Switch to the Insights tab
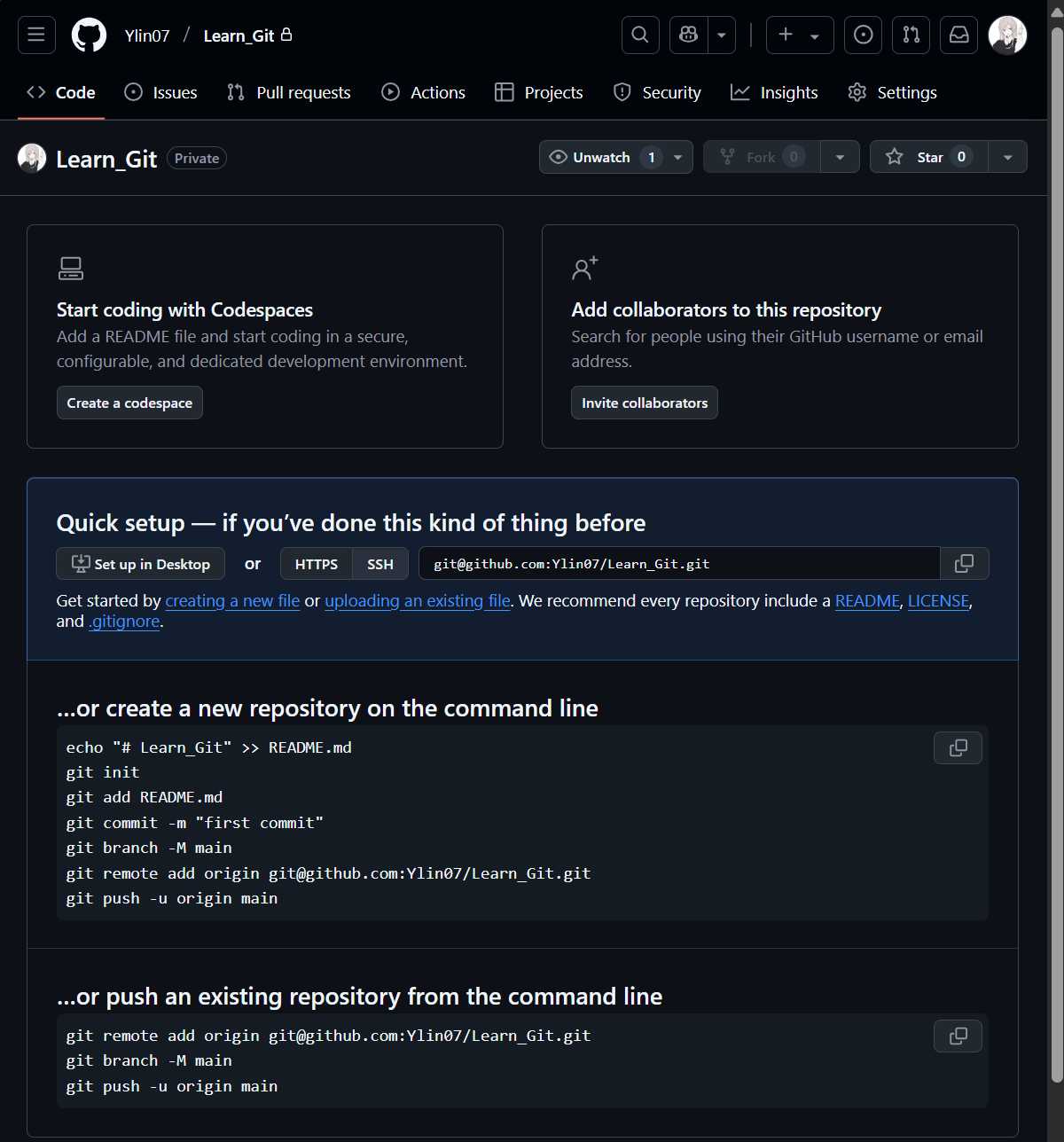The height and width of the screenshot is (1142, 1064). pyautogui.click(x=774, y=92)
